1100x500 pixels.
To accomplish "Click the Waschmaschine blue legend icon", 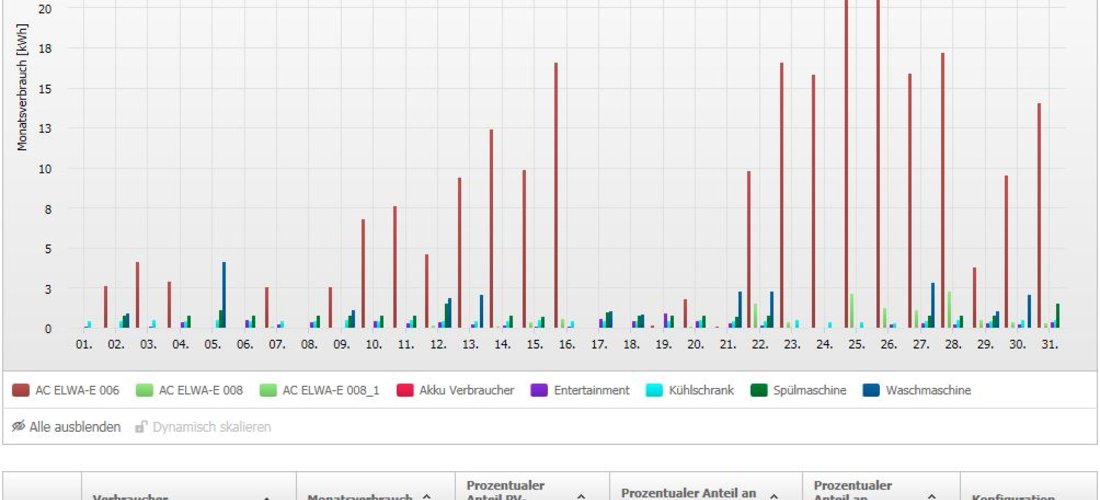I will tap(871, 391).
